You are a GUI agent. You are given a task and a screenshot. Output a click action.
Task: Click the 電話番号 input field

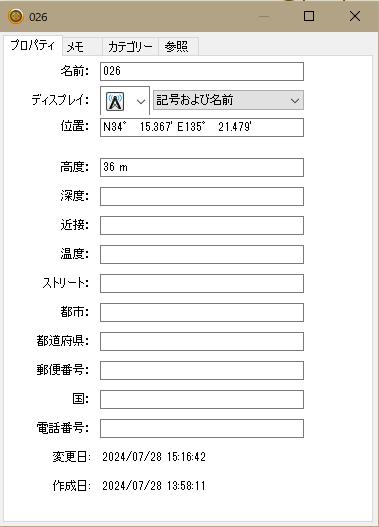click(202, 429)
